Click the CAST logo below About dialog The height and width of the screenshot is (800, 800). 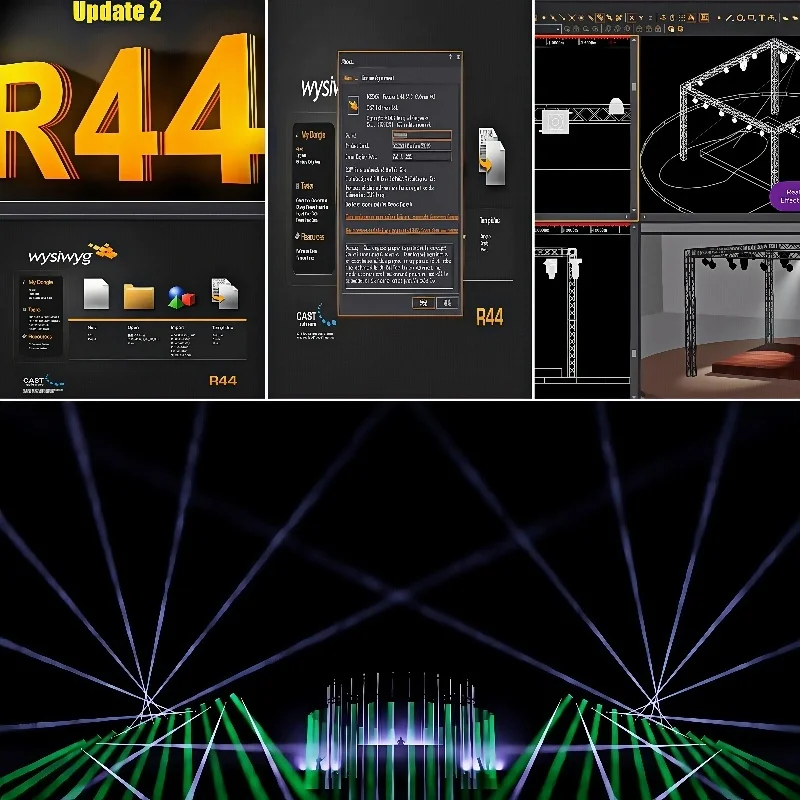pyautogui.click(x=316, y=321)
